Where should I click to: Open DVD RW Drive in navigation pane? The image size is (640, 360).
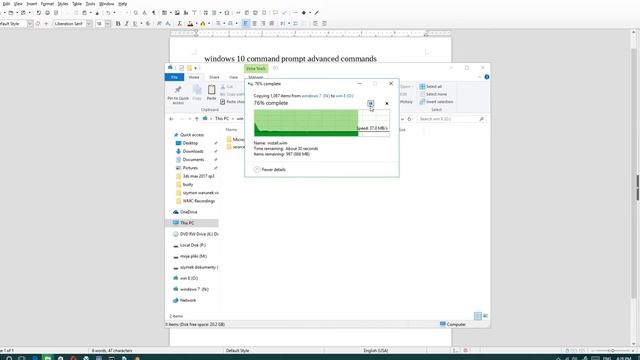196,234
